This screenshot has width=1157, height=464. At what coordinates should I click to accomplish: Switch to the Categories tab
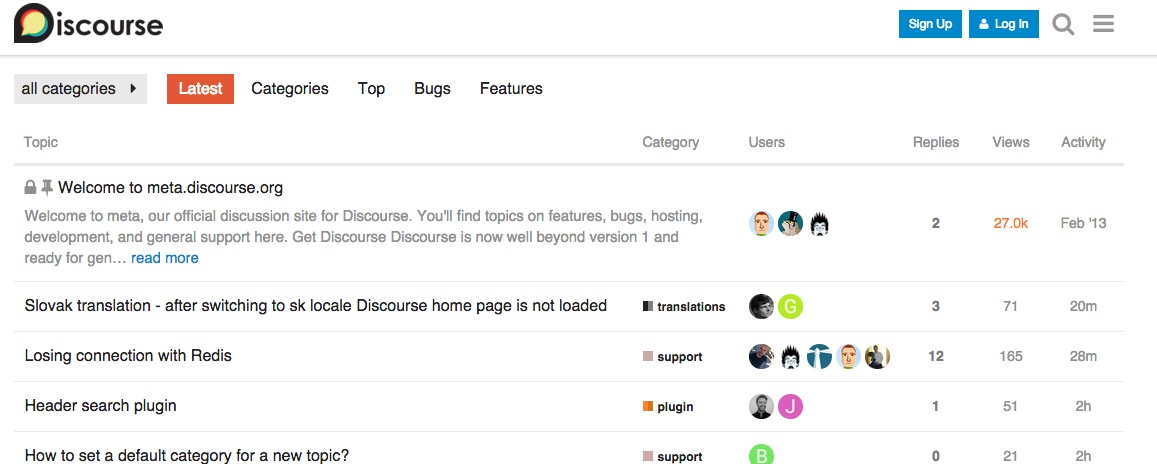[x=290, y=89]
